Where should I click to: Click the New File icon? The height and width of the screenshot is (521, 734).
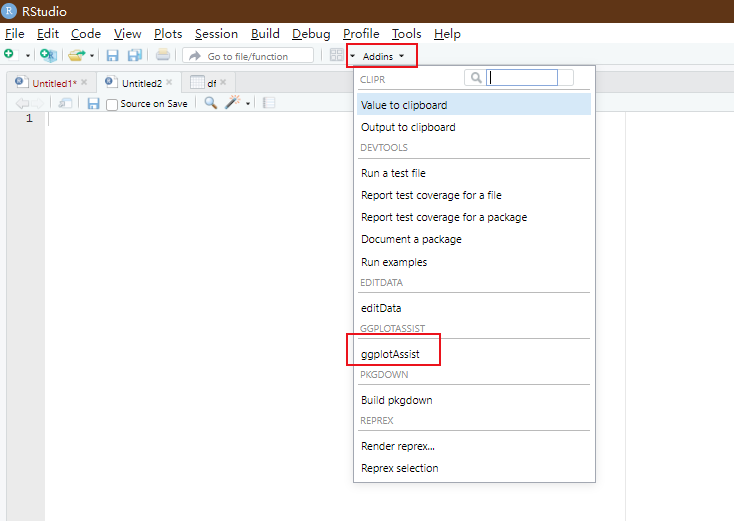[9, 55]
